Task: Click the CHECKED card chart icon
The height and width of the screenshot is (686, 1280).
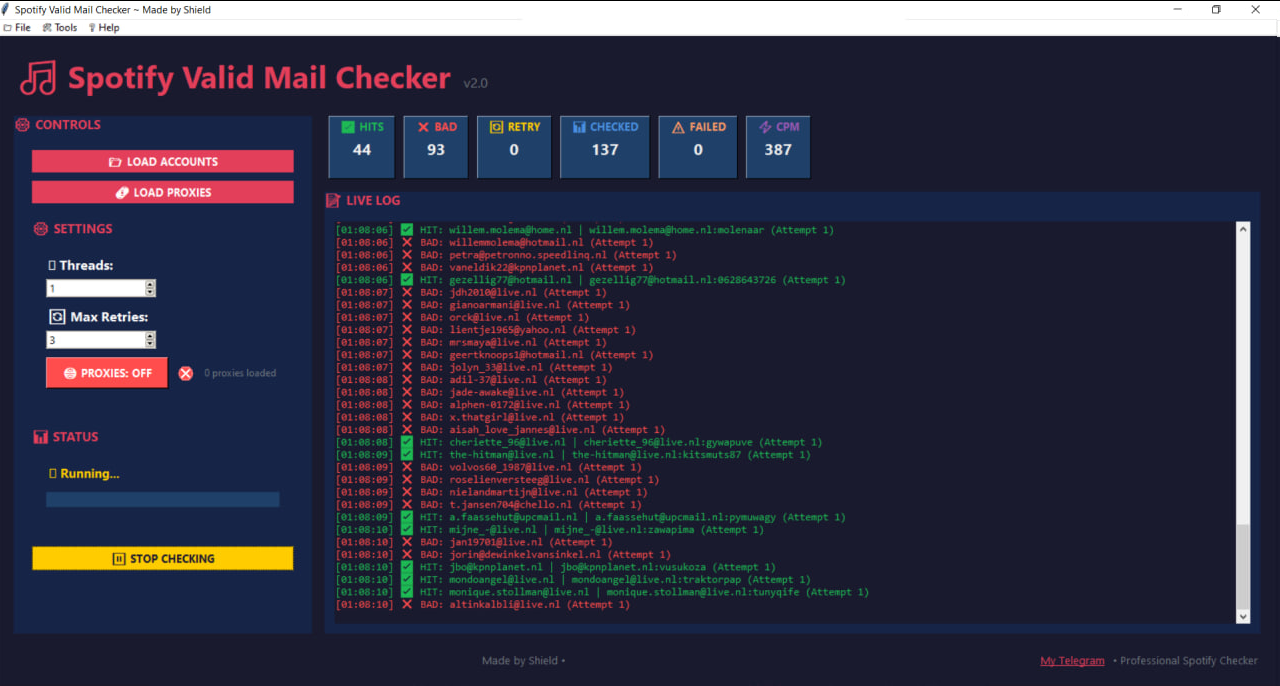Action: (x=579, y=127)
